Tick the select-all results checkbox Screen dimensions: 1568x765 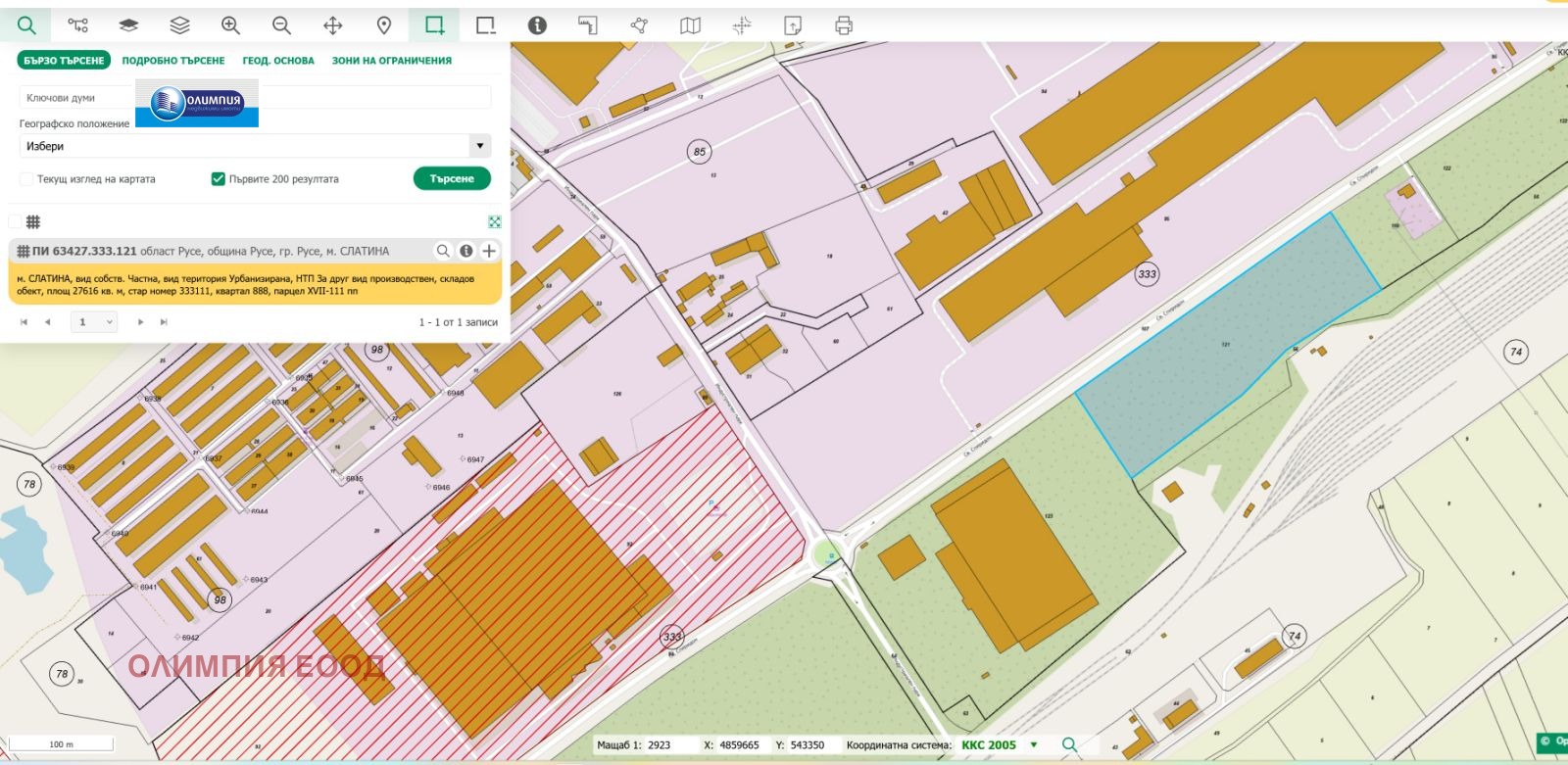pos(15,222)
